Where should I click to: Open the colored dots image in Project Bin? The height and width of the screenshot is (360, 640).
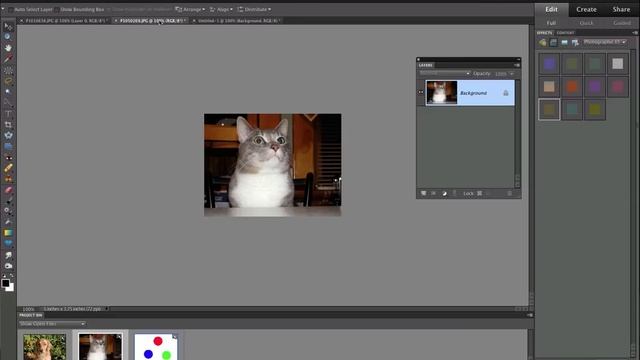point(156,347)
